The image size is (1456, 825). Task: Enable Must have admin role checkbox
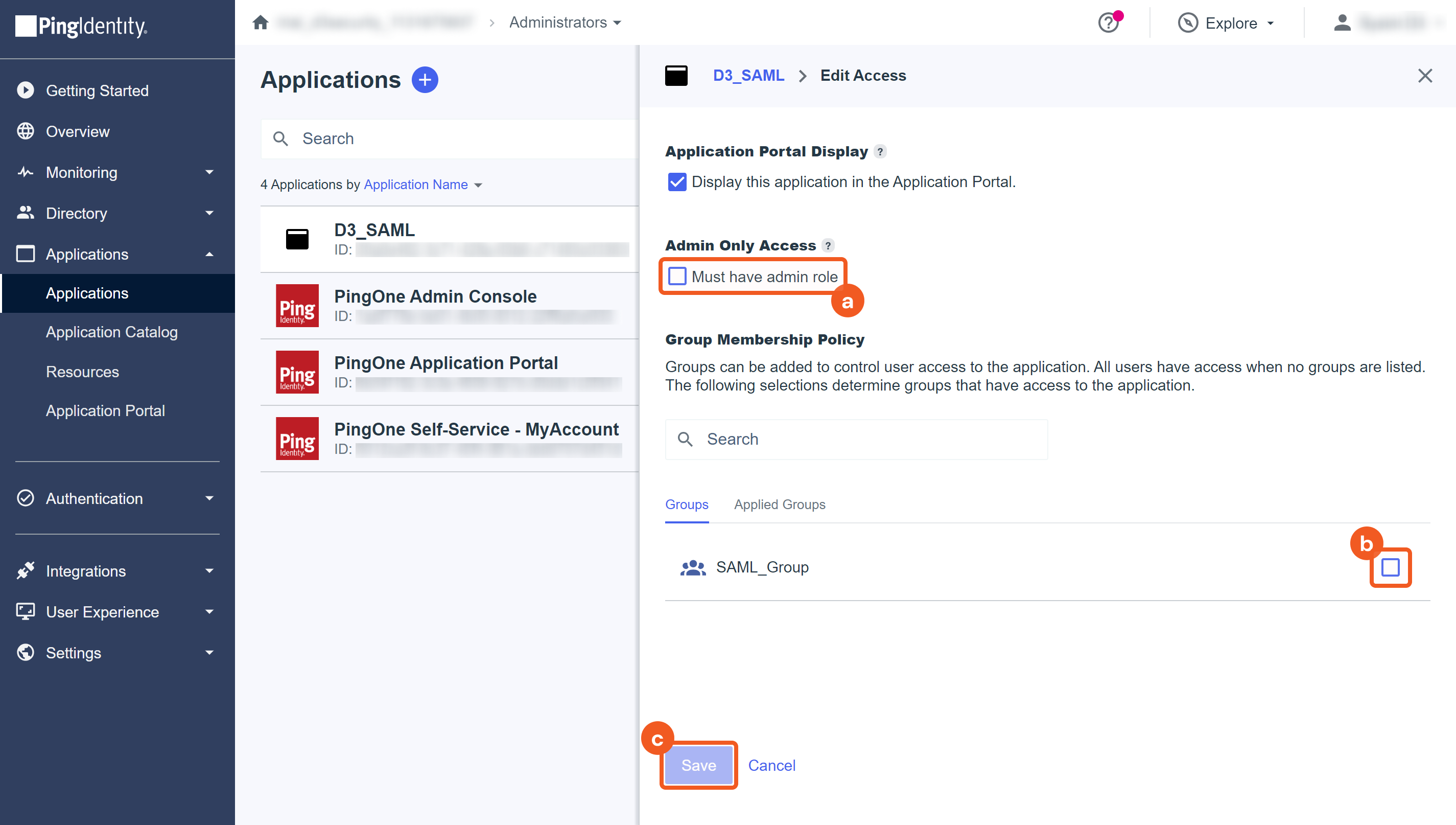pos(677,277)
